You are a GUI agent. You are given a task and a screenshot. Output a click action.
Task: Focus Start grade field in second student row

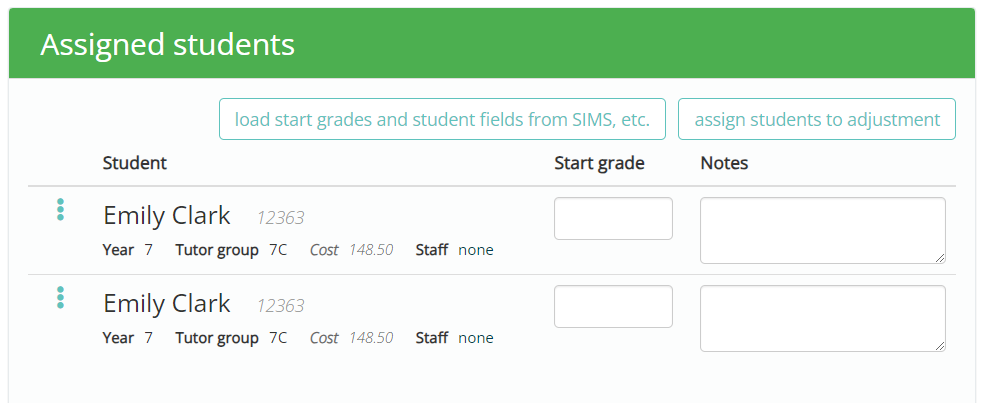coord(613,306)
